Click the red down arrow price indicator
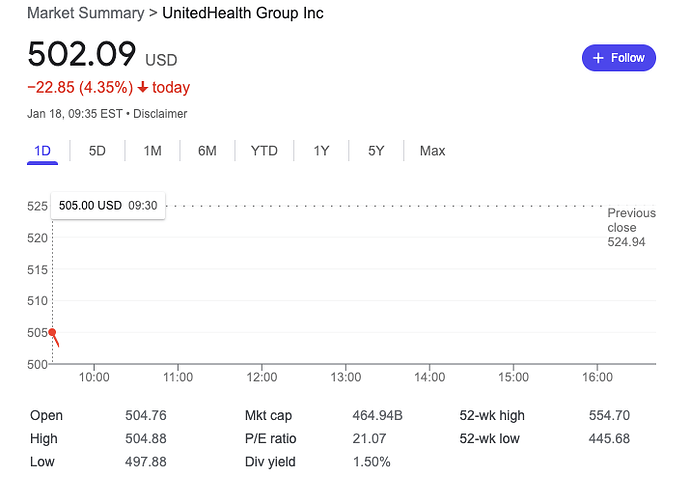The height and width of the screenshot is (477, 690). [143, 88]
